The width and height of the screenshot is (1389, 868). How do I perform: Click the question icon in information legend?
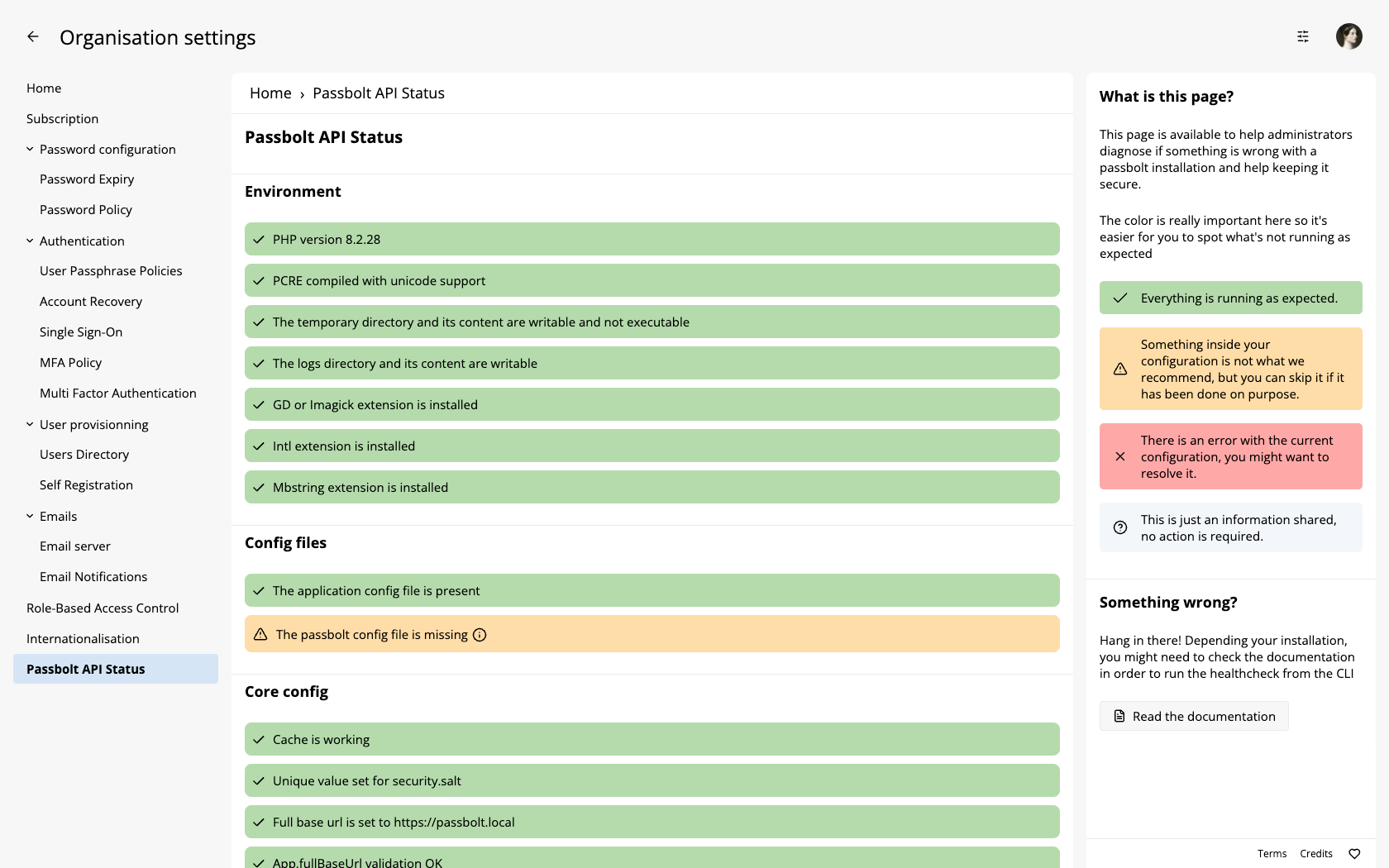(1120, 527)
